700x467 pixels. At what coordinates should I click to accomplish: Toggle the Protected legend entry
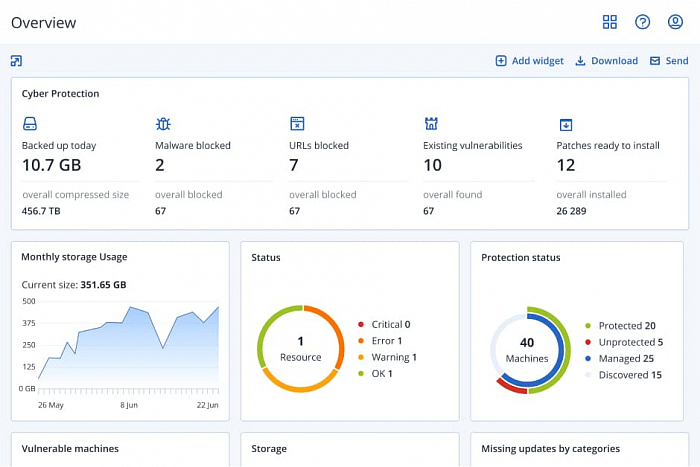pos(626,326)
